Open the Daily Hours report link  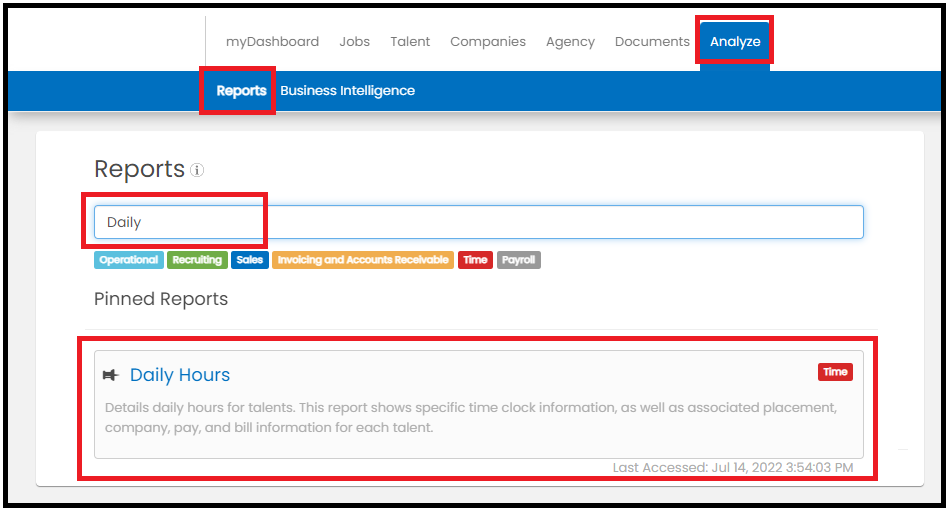180,375
